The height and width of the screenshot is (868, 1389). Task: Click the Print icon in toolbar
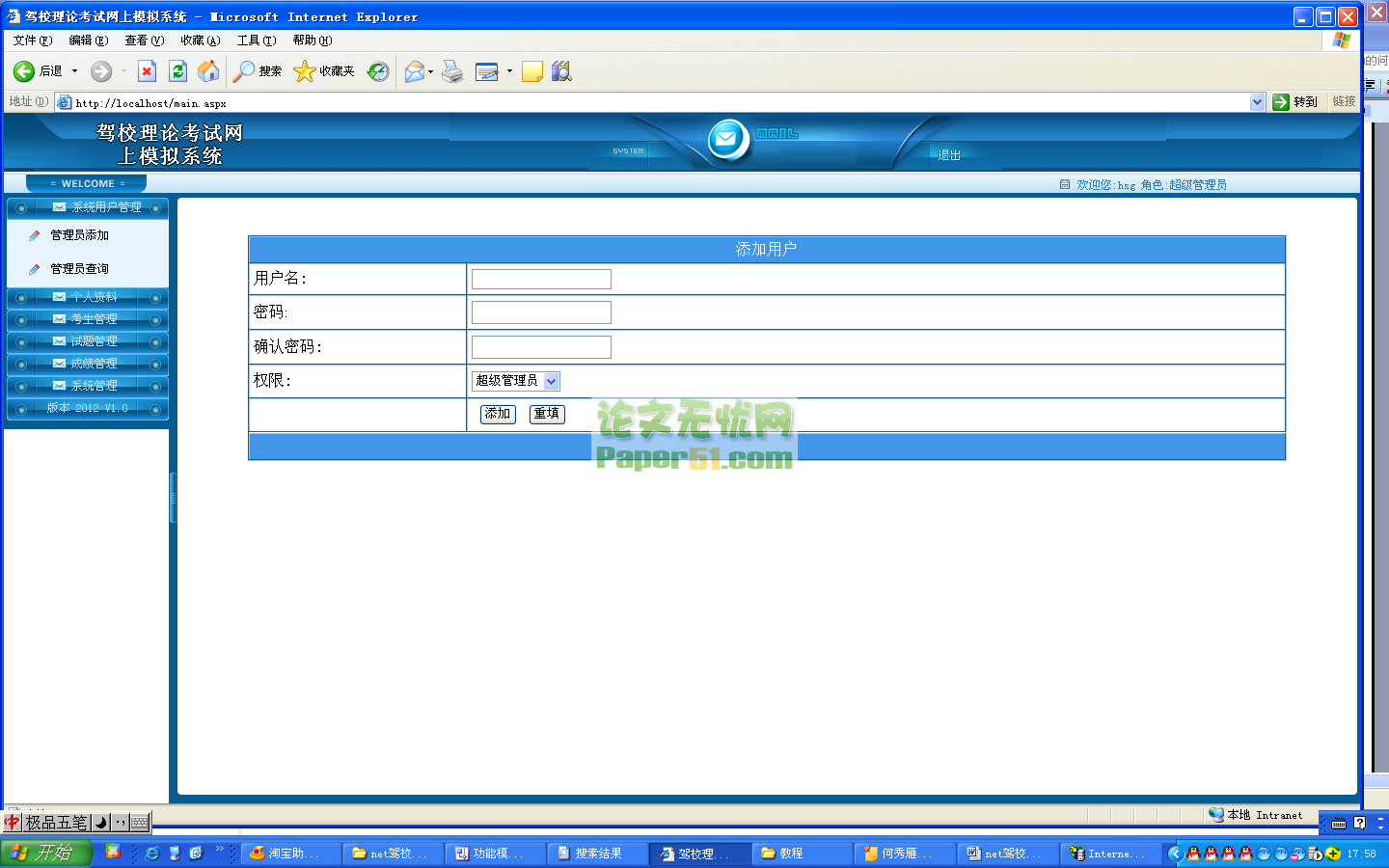click(452, 71)
